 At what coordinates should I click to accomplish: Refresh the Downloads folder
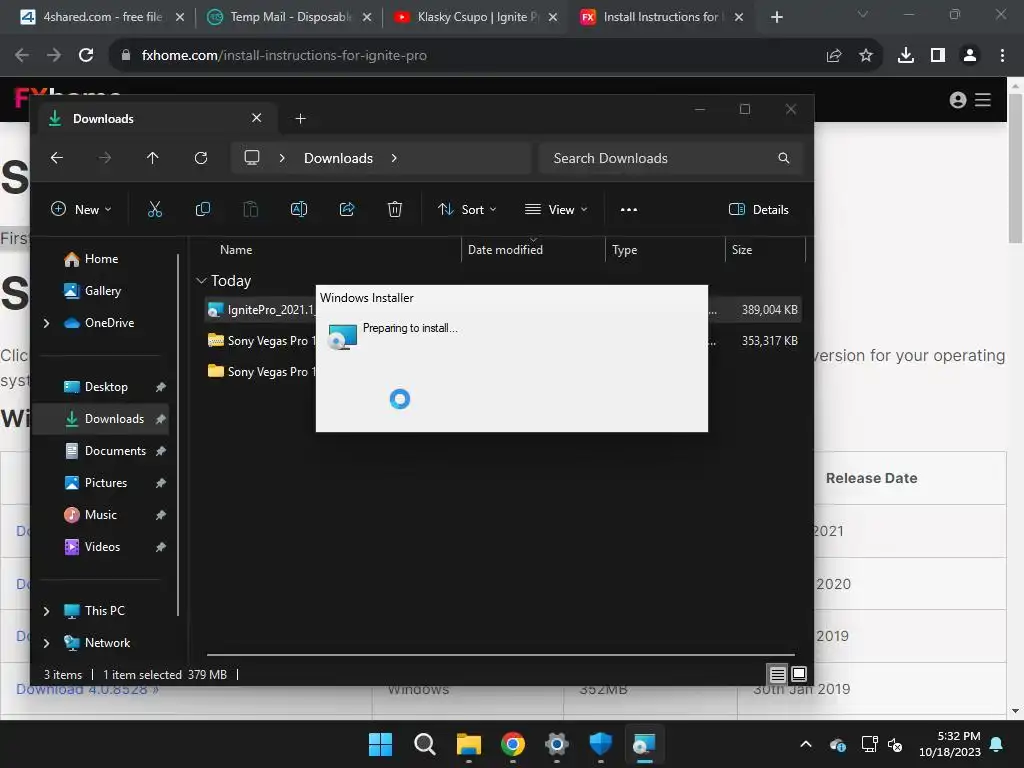click(200, 157)
